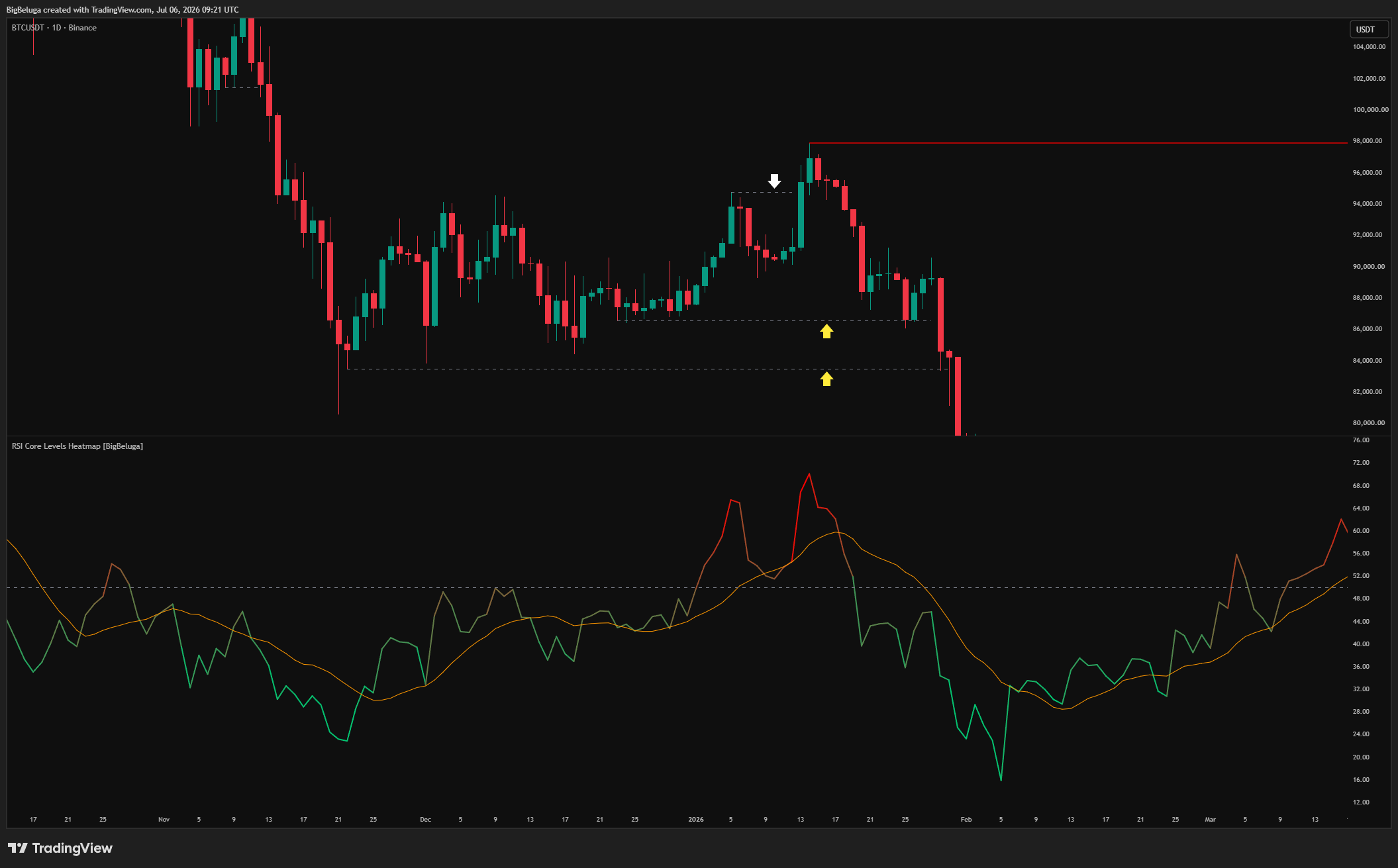This screenshot has height=868, width=1398.
Task: Select the BTCUSDT 1D Binance symbol label
Action: pyautogui.click(x=54, y=28)
